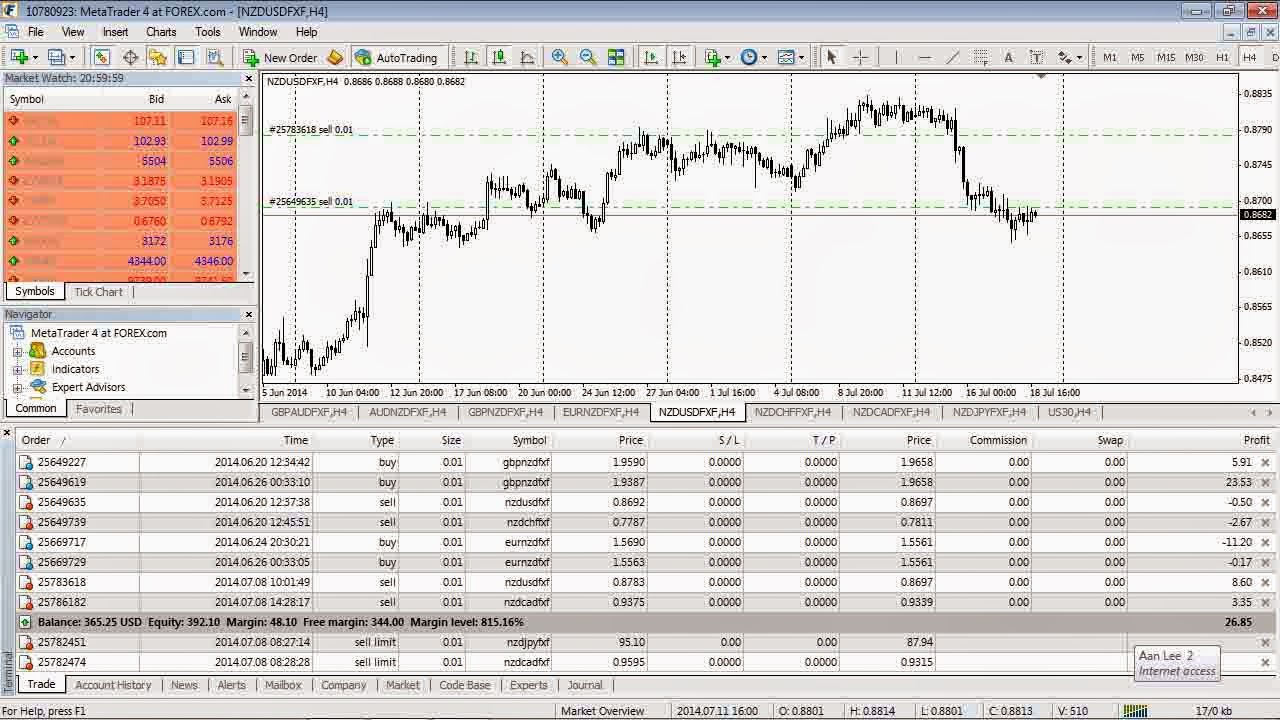The height and width of the screenshot is (720, 1280).
Task: Select the Text Label tool
Action: point(1036,57)
